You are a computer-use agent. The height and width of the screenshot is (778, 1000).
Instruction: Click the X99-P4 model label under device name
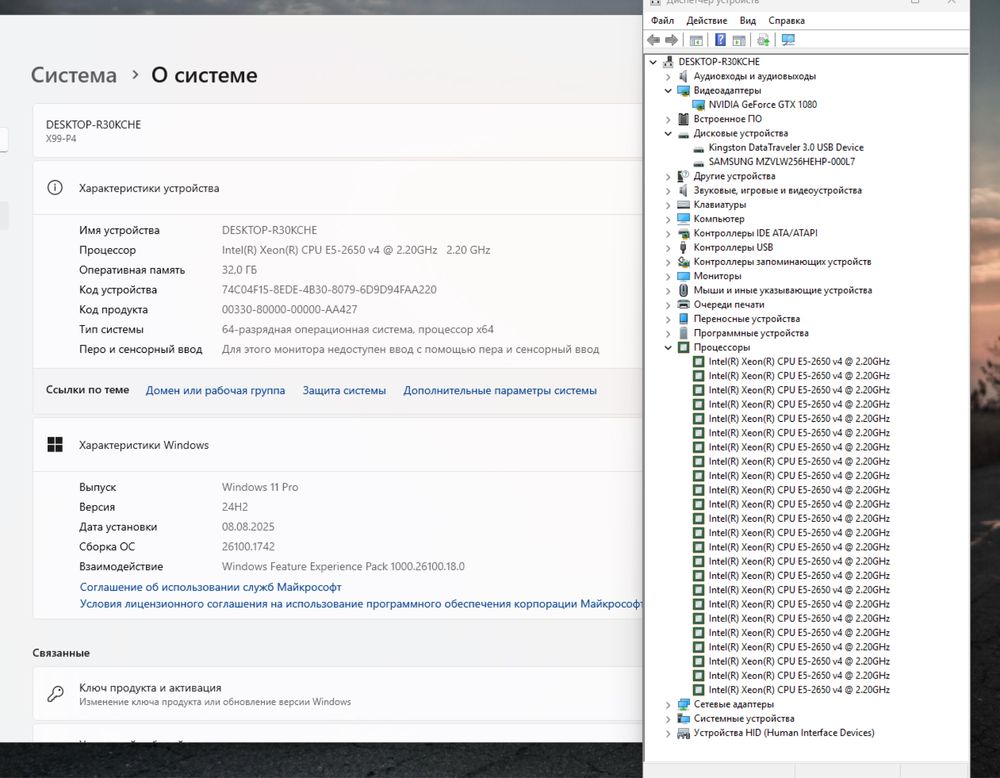61,138
